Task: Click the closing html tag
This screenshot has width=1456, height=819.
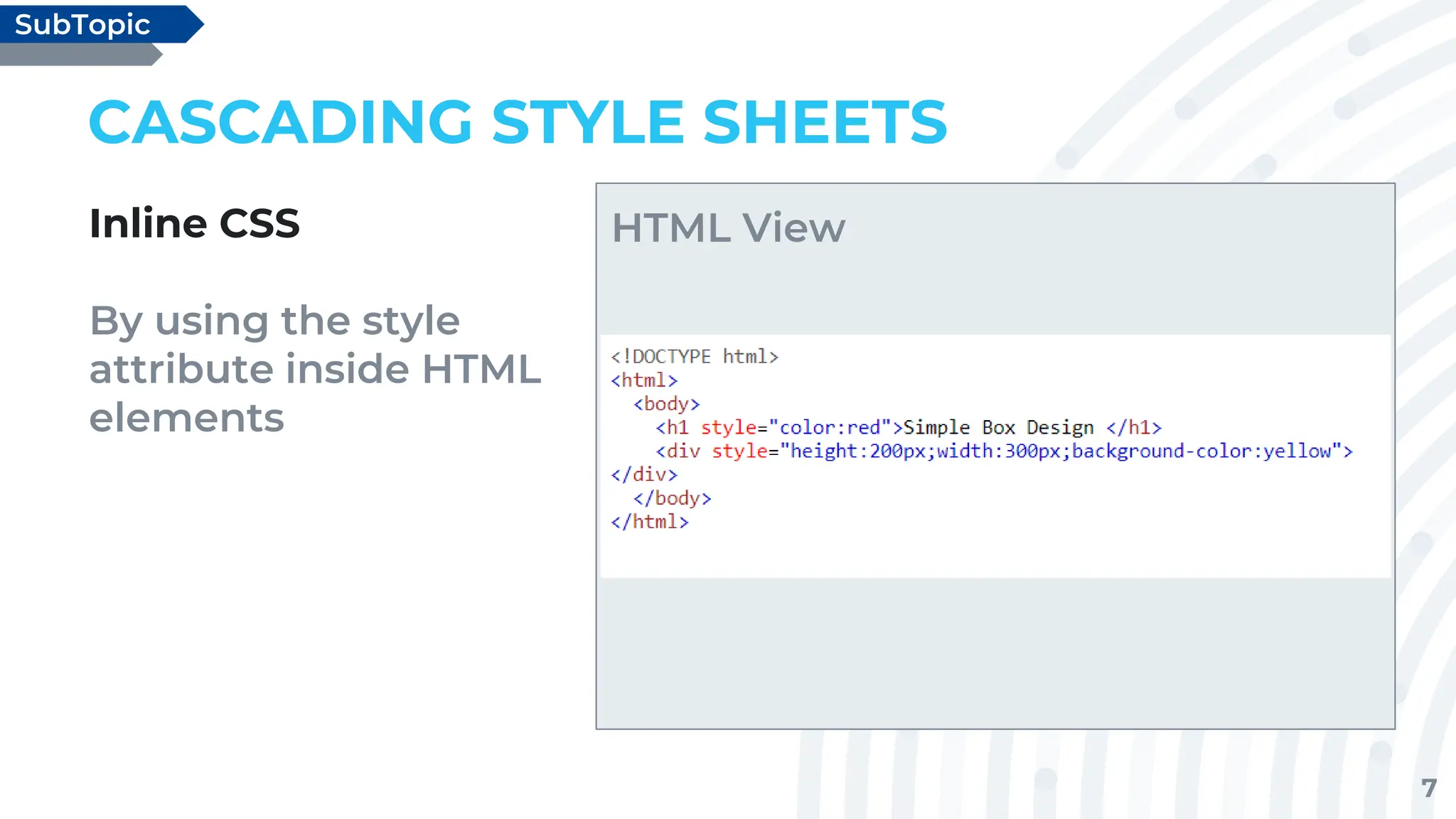Action: pos(650,522)
